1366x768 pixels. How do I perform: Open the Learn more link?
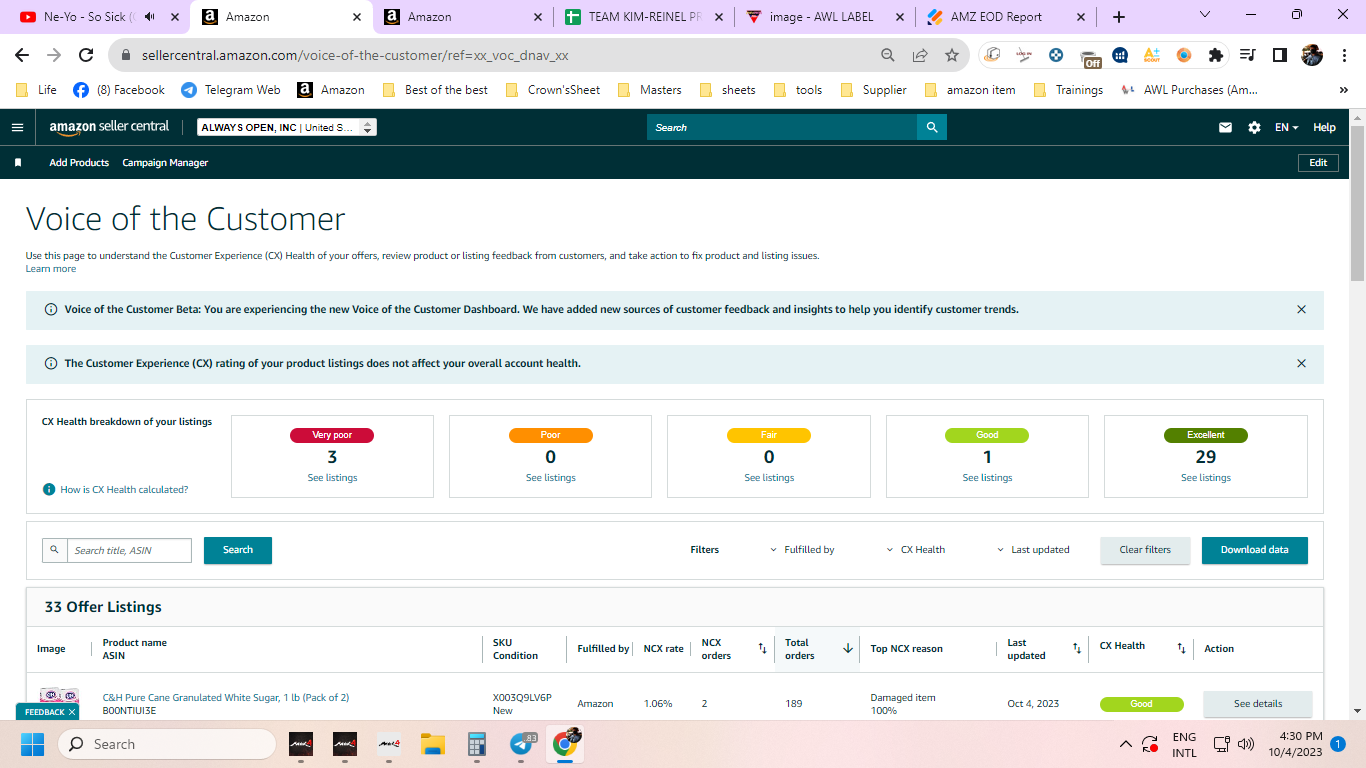[51, 269]
